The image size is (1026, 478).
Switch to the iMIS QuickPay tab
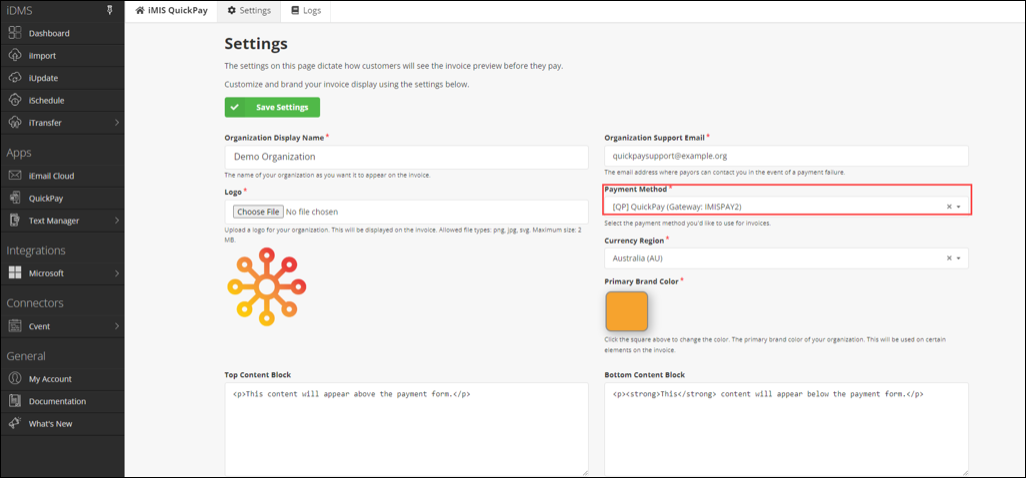coord(170,11)
